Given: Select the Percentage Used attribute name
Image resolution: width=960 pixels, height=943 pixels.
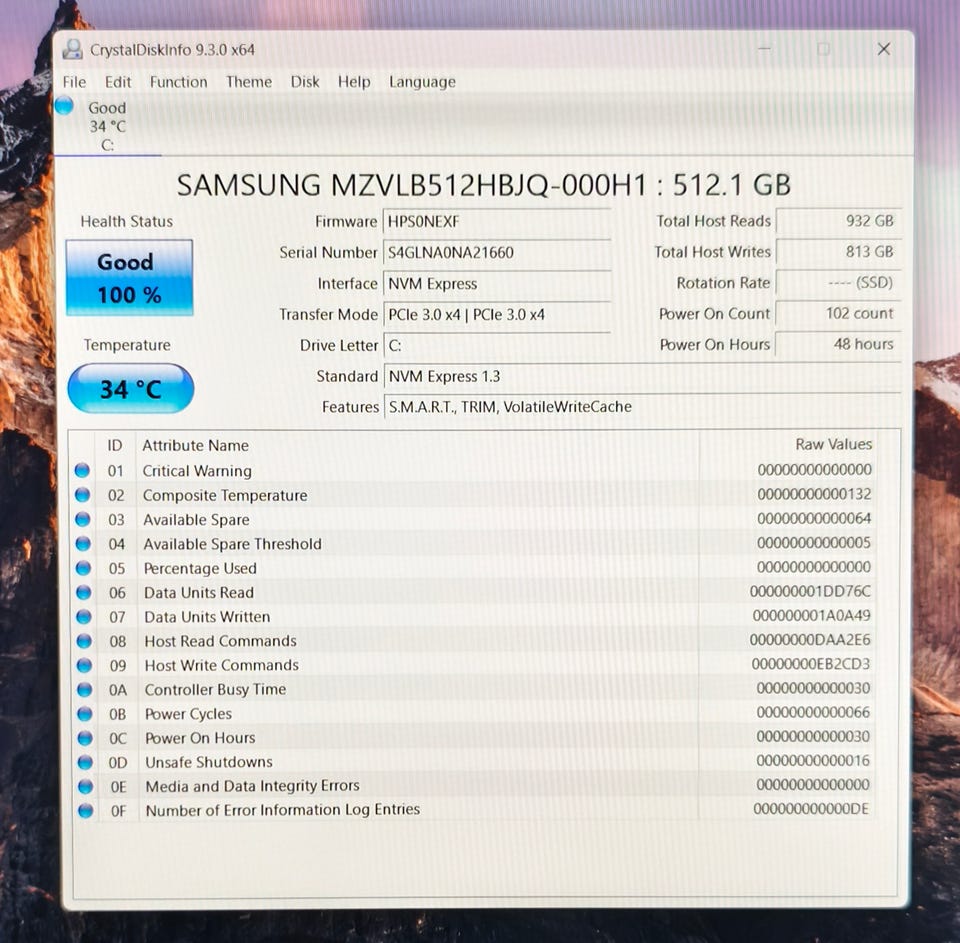Looking at the screenshot, I should (200, 569).
